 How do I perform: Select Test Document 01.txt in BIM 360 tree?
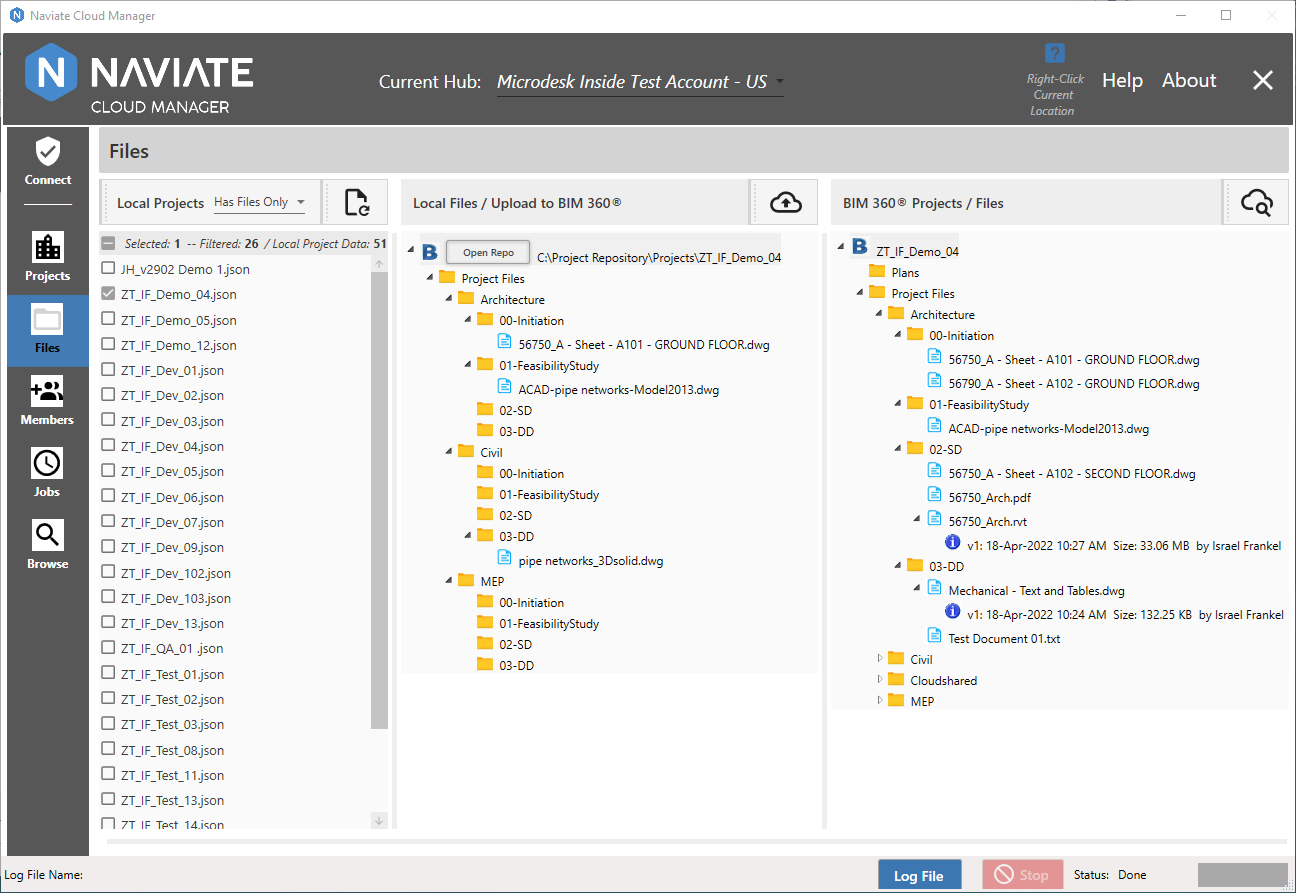(1003, 638)
